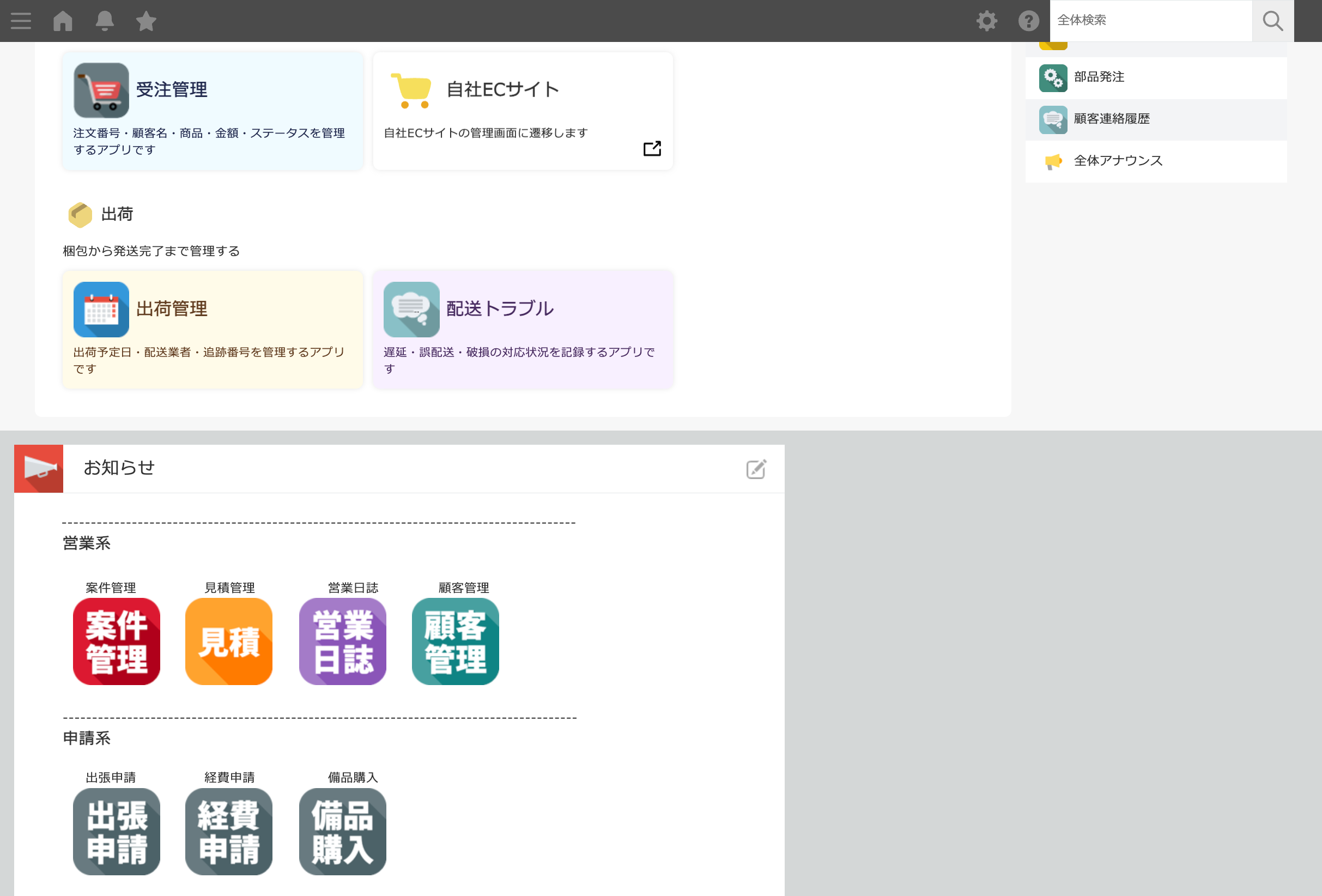Open the red 案件管理 tile
1322x896 pixels.
116,641
